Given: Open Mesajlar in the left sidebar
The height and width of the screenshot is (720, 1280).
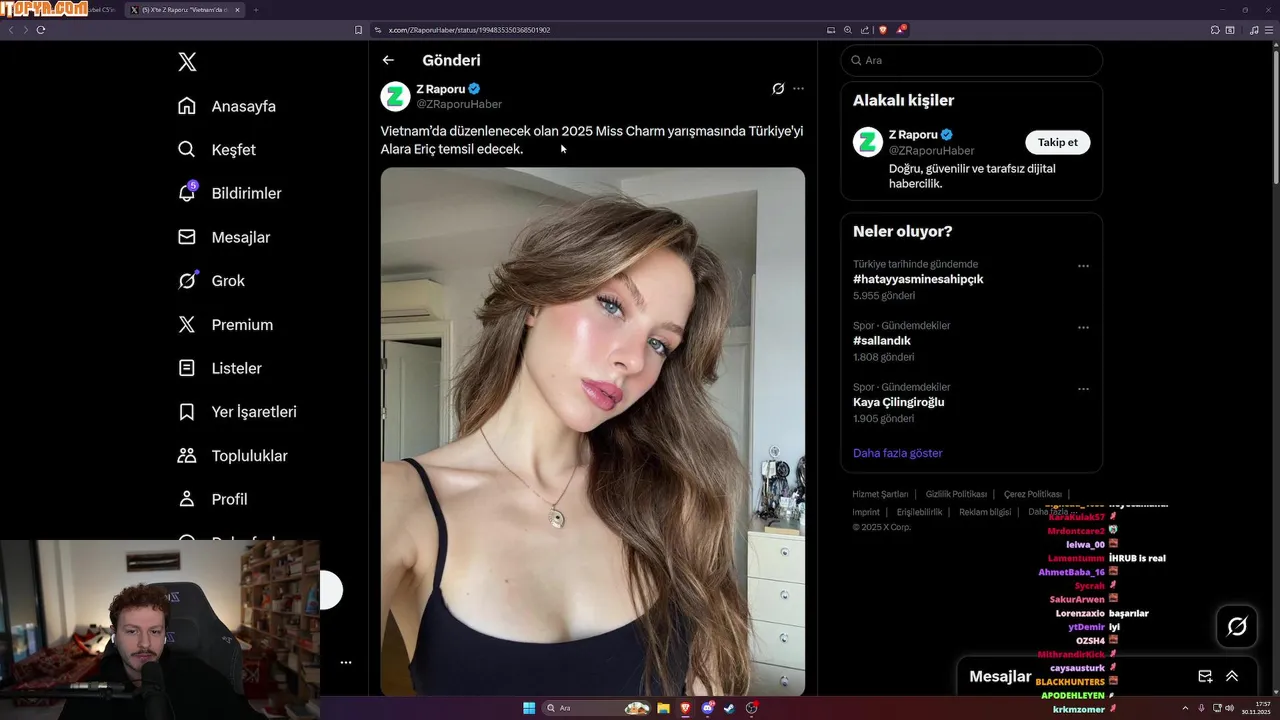Looking at the screenshot, I should tap(224, 237).
